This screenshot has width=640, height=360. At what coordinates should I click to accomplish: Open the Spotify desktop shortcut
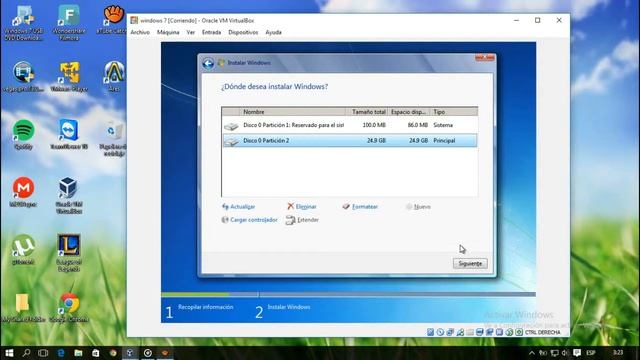click(x=23, y=135)
